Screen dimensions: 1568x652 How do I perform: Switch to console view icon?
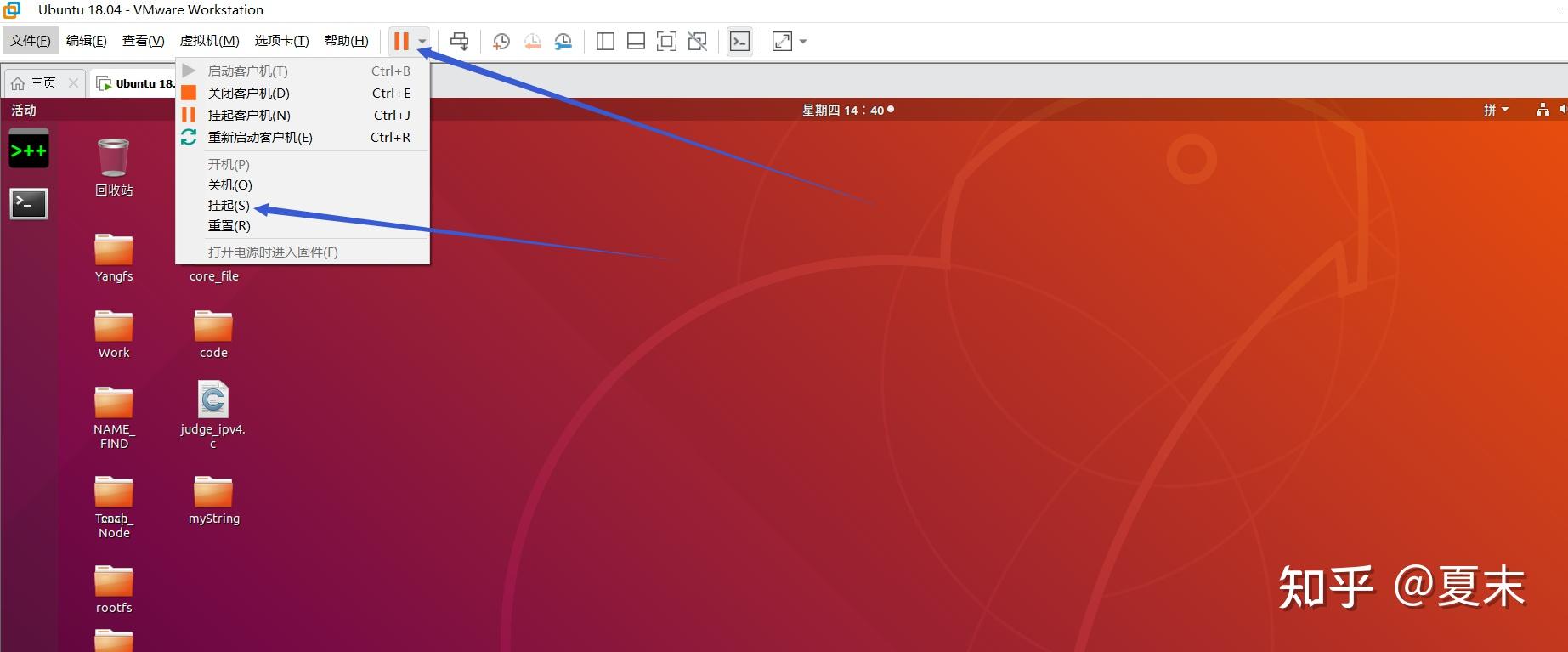click(x=740, y=41)
